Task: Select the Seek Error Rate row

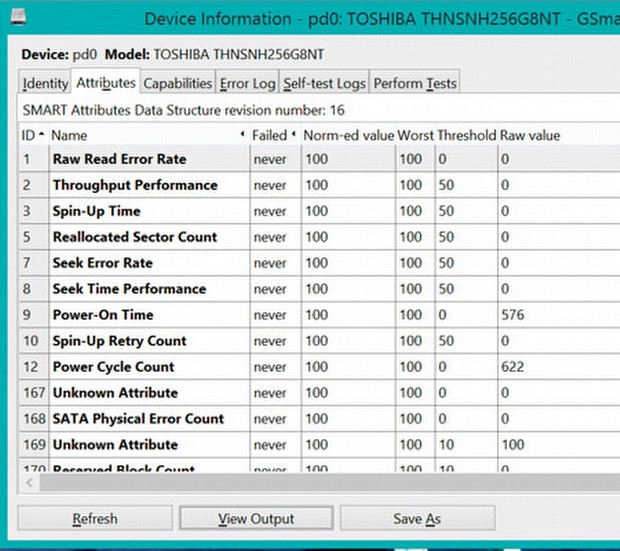Action: pyautogui.click(x=319, y=263)
